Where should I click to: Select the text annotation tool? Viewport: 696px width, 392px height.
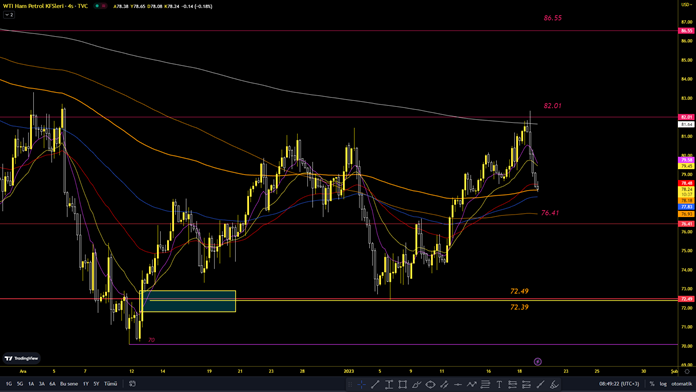point(499,384)
